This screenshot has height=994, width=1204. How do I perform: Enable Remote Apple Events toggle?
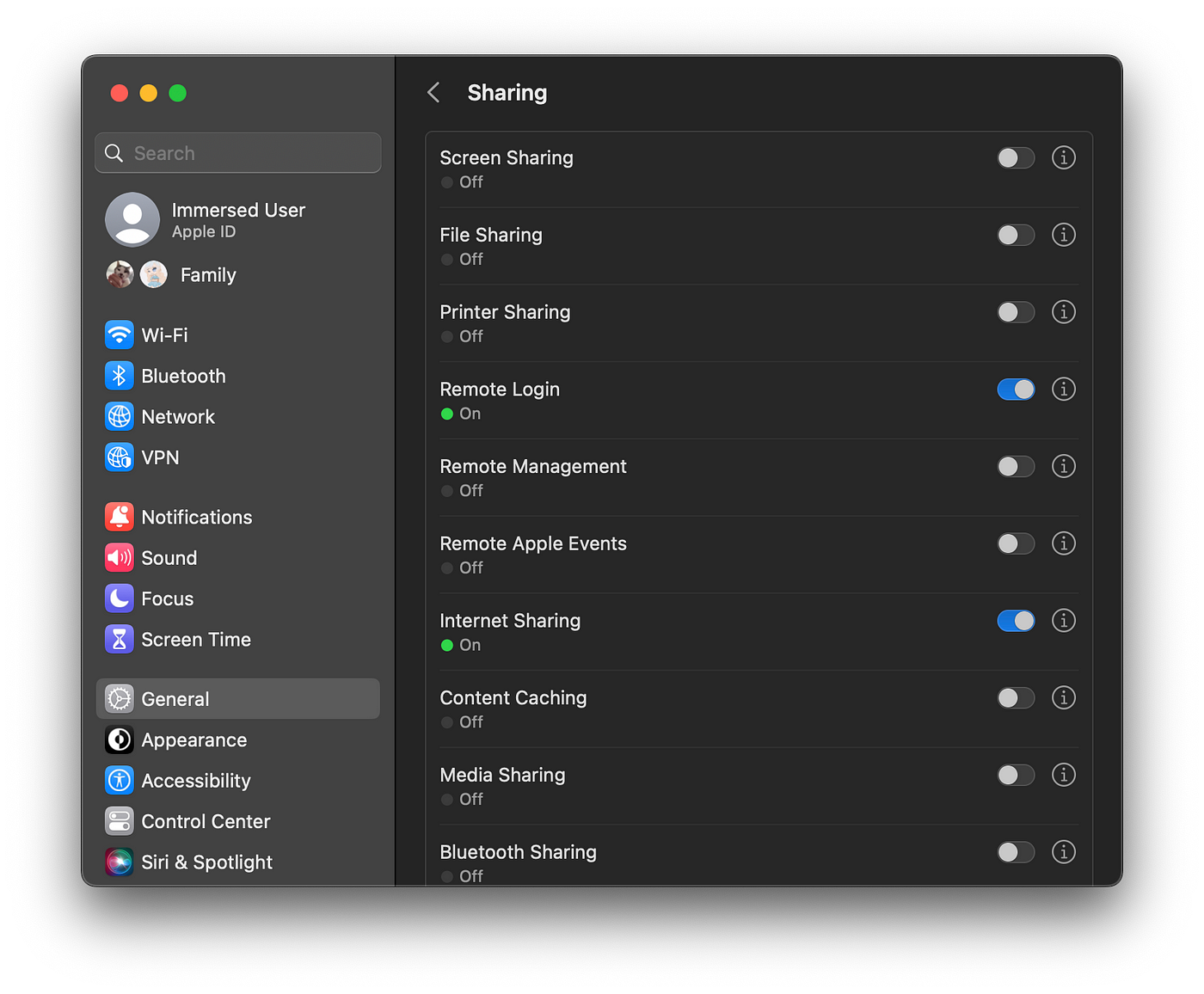(1016, 543)
